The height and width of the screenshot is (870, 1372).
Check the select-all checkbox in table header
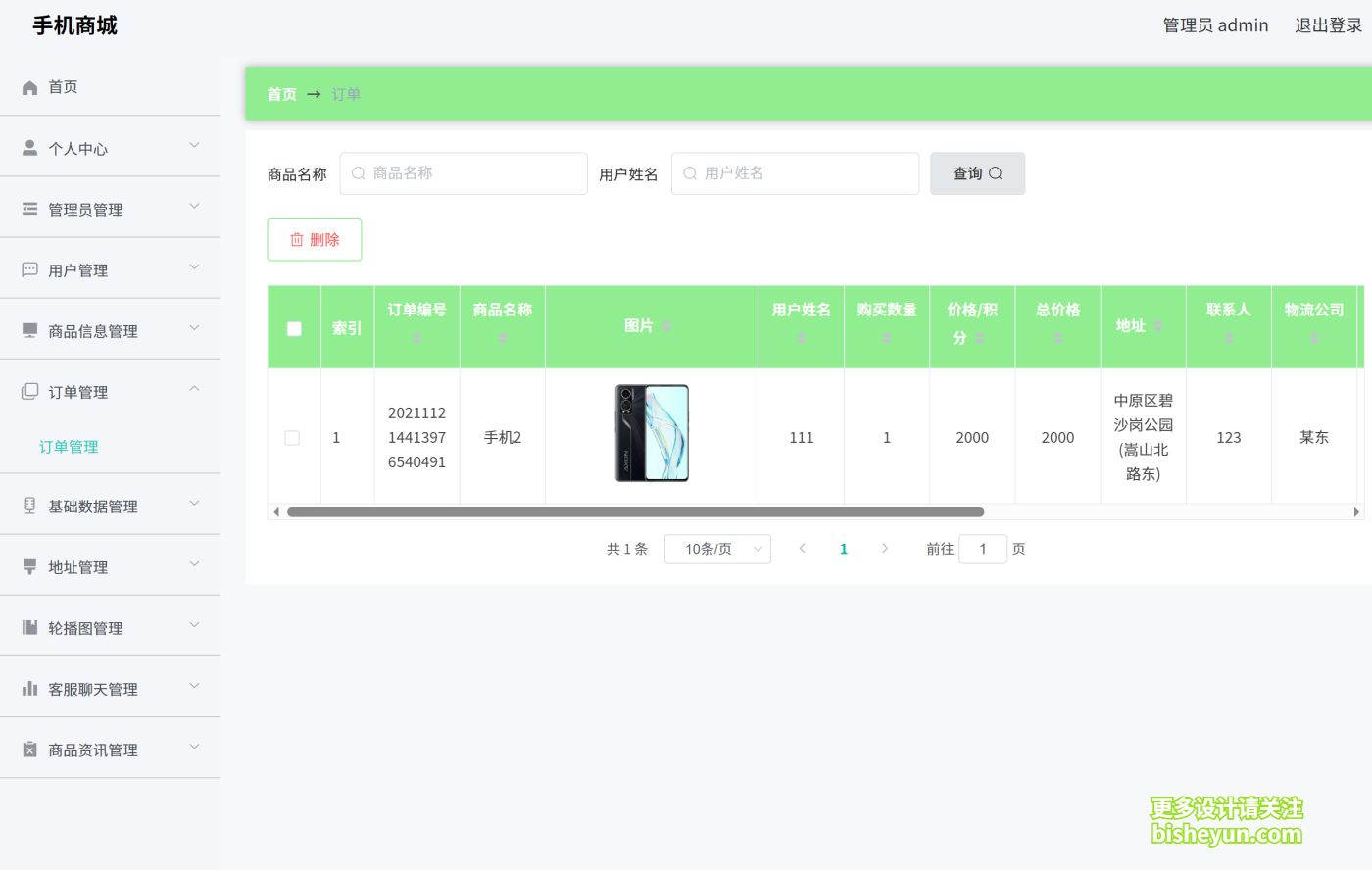(294, 328)
